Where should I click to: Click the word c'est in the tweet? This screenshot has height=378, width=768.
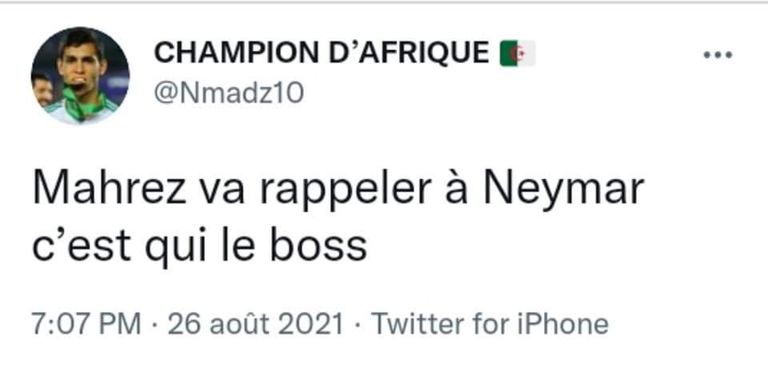[x=82, y=245]
